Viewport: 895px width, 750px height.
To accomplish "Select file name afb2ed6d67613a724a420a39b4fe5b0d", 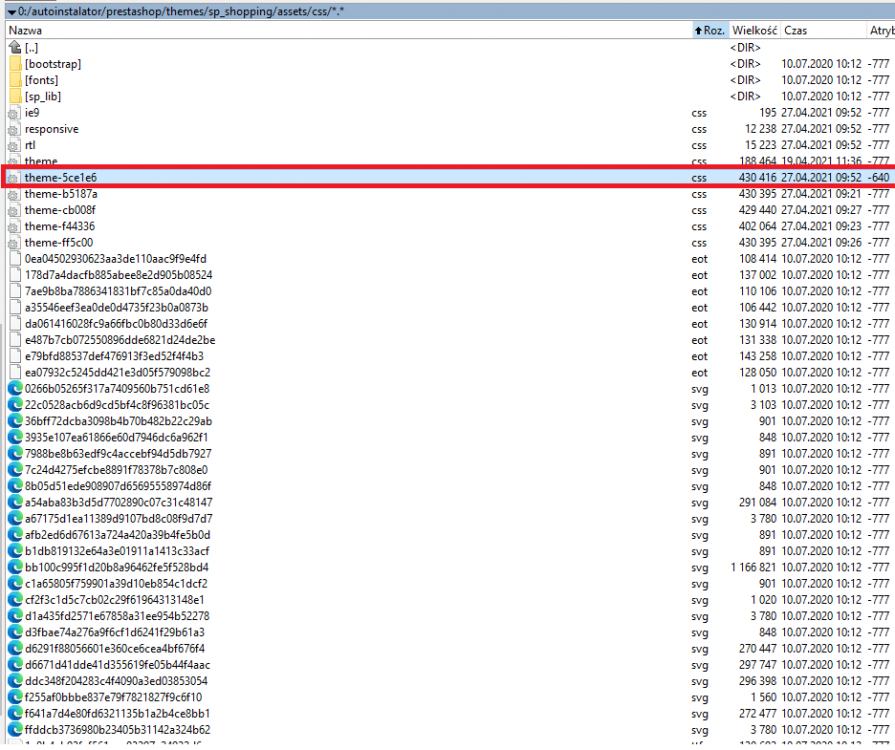I will 118,535.
